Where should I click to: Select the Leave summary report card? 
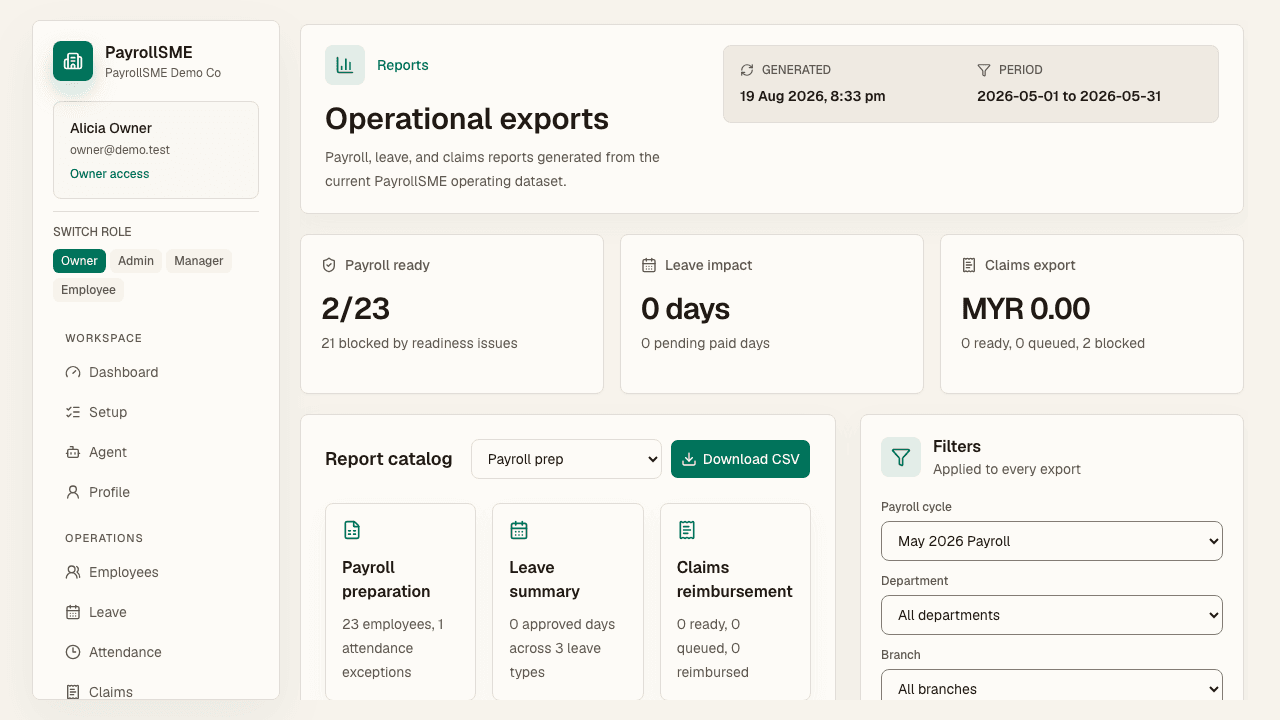point(568,602)
